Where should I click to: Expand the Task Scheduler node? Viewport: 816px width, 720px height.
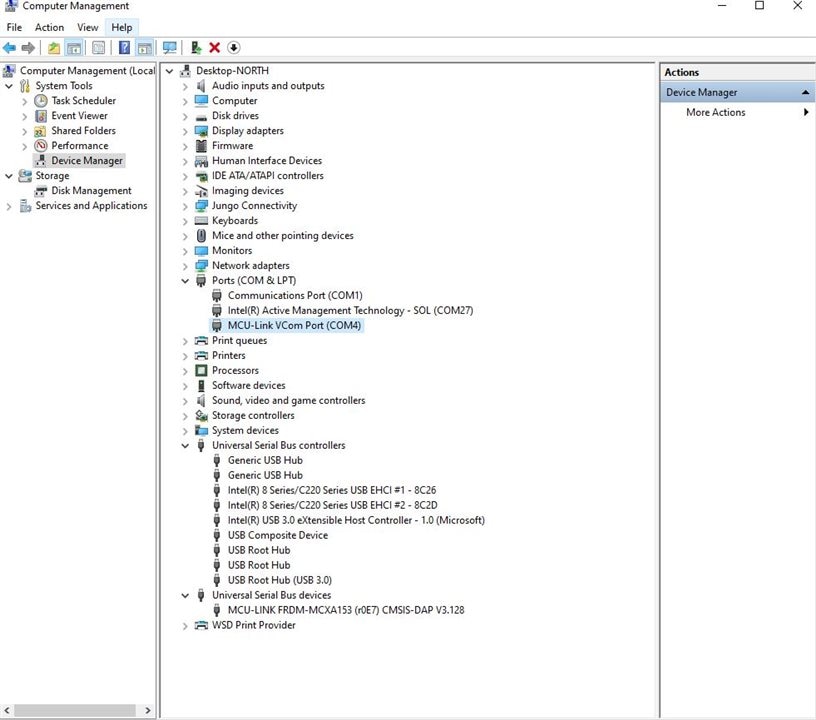pyautogui.click(x=24, y=101)
